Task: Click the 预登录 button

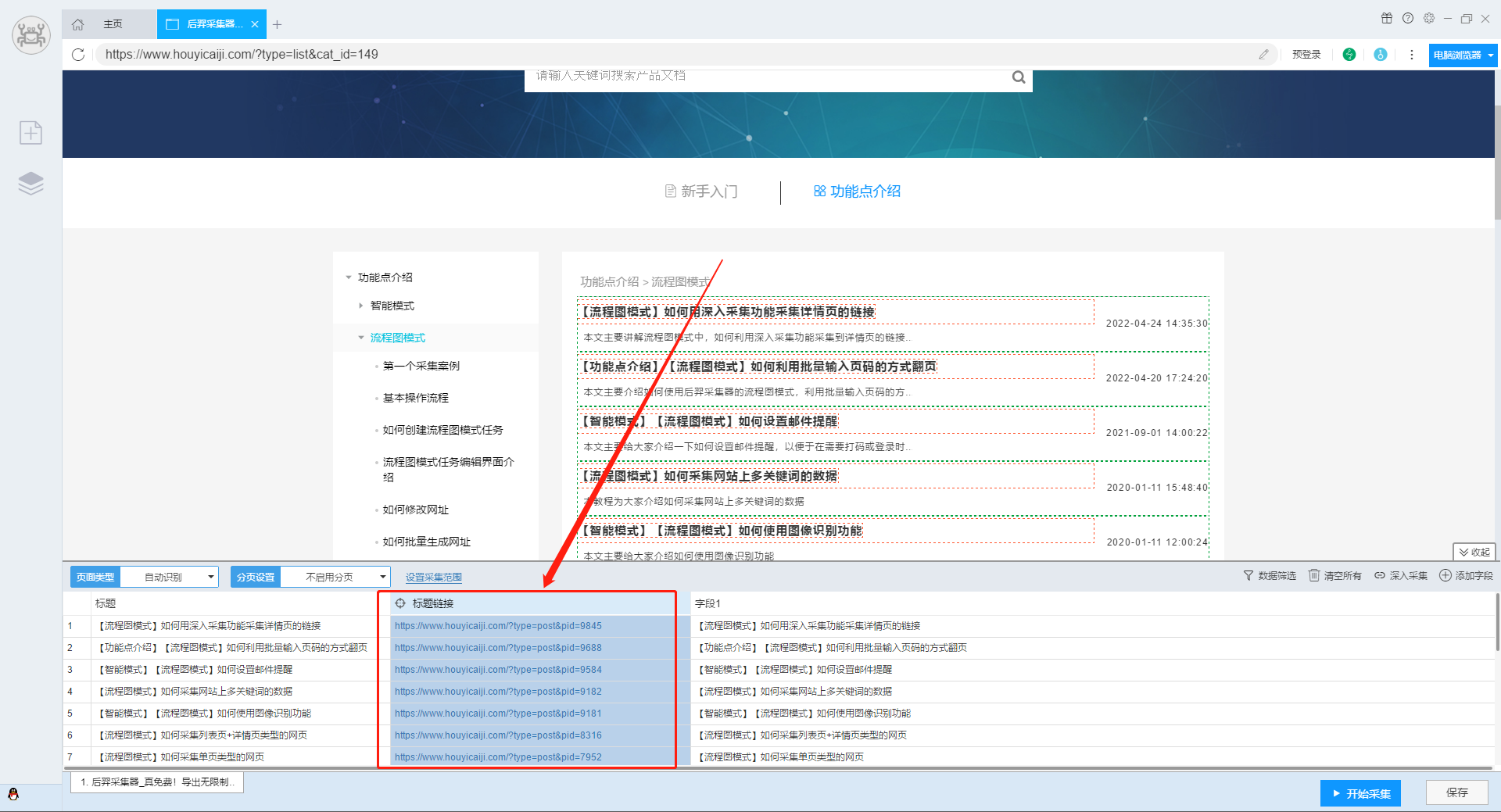Action: pos(1306,55)
